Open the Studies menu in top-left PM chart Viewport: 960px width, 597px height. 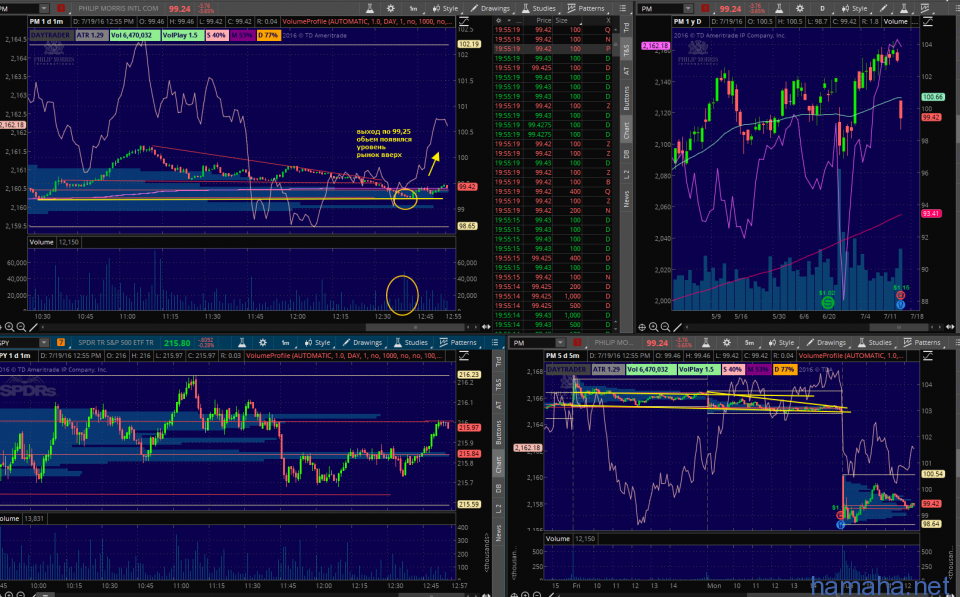pyautogui.click(x=538, y=9)
